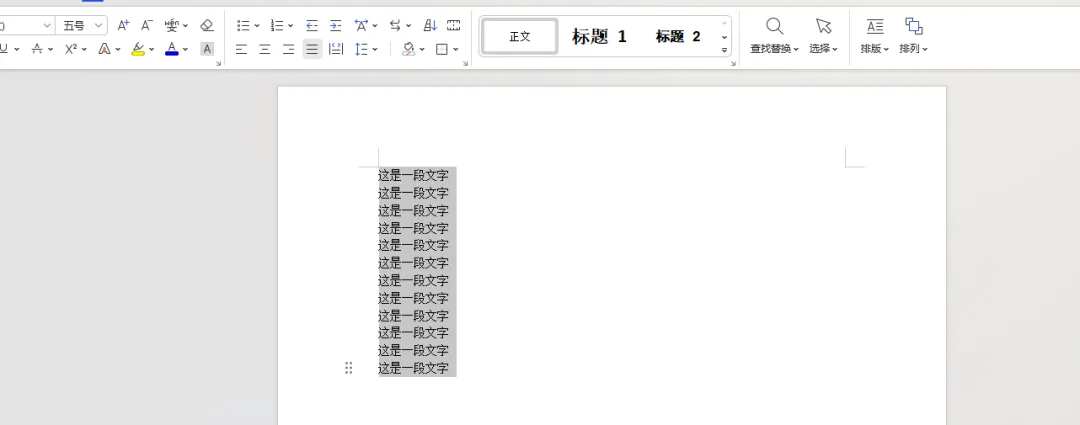Toggle character shading button

point(207,49)
